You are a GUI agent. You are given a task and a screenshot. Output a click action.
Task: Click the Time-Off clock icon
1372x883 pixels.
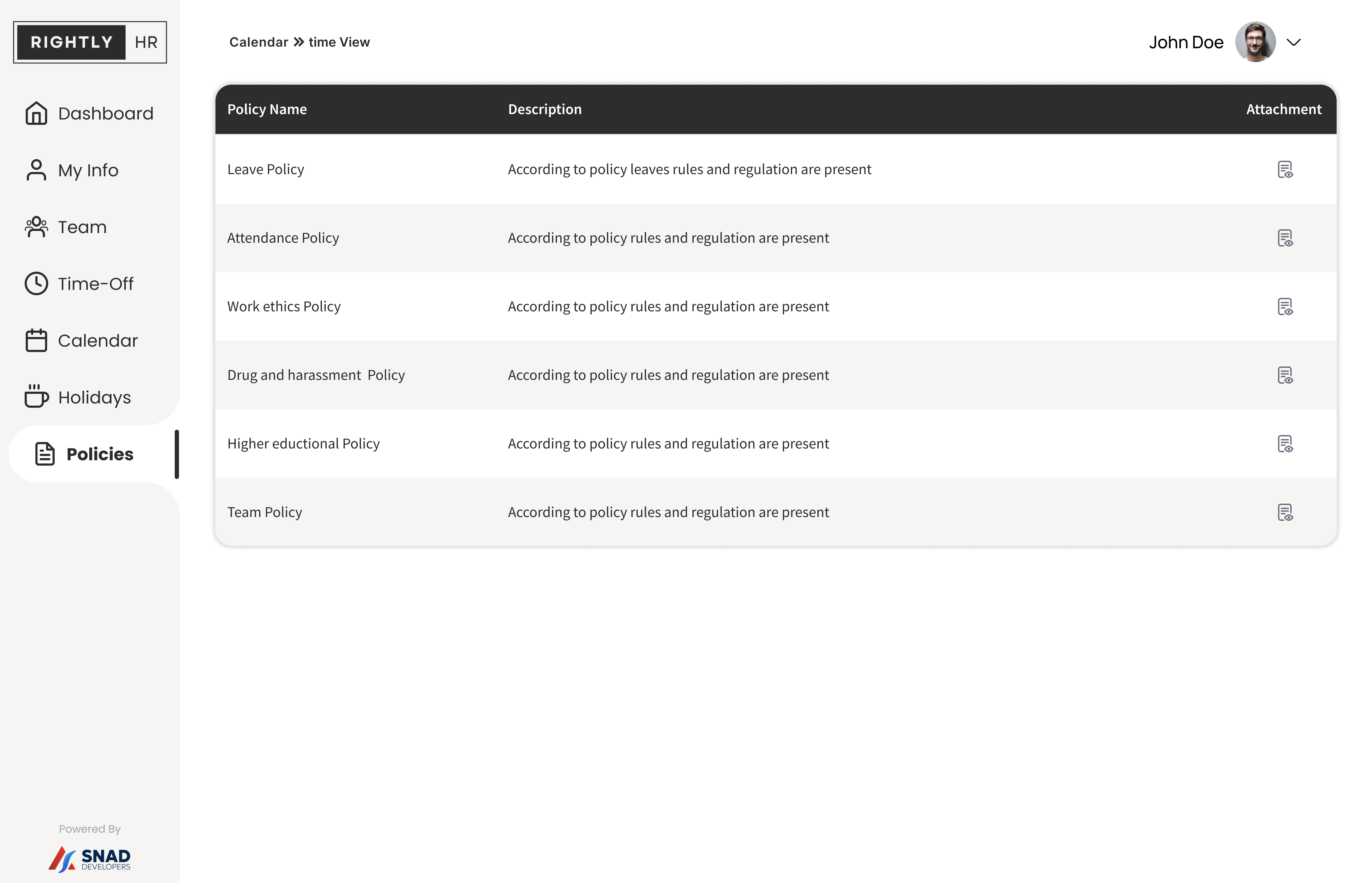tap(36, 283)
